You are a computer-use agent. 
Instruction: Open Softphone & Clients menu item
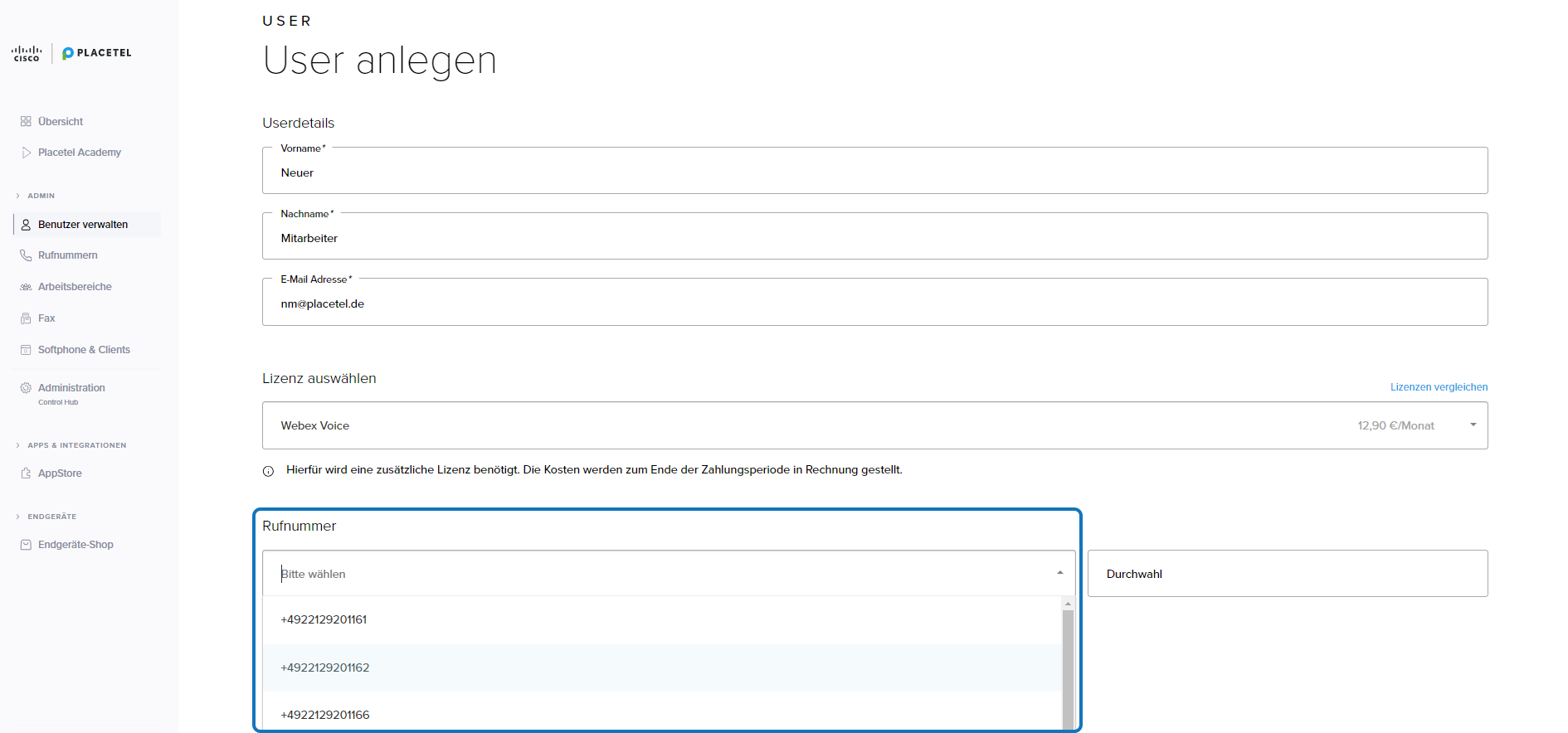84,350
